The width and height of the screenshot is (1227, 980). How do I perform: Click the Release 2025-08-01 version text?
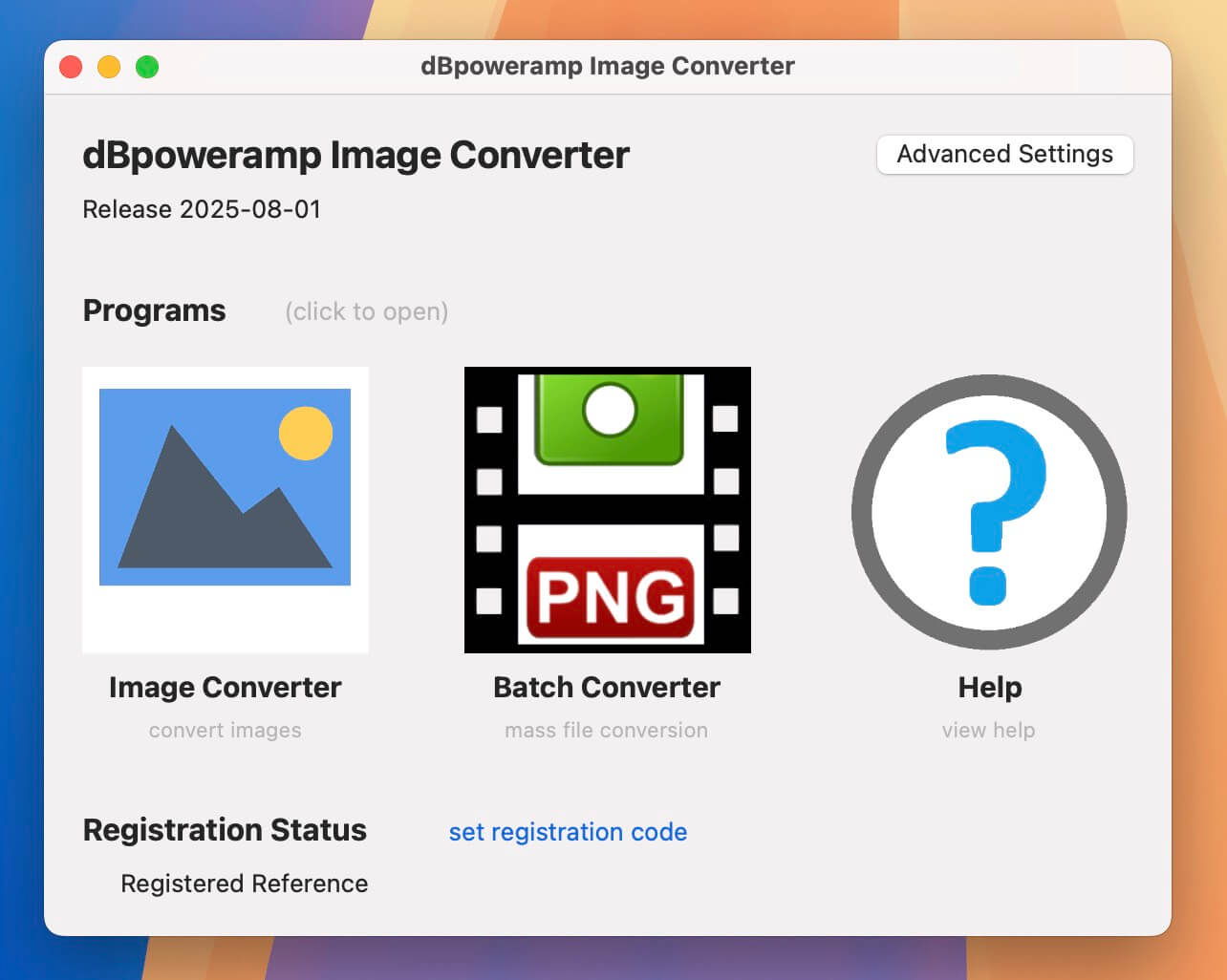point(202,209)
